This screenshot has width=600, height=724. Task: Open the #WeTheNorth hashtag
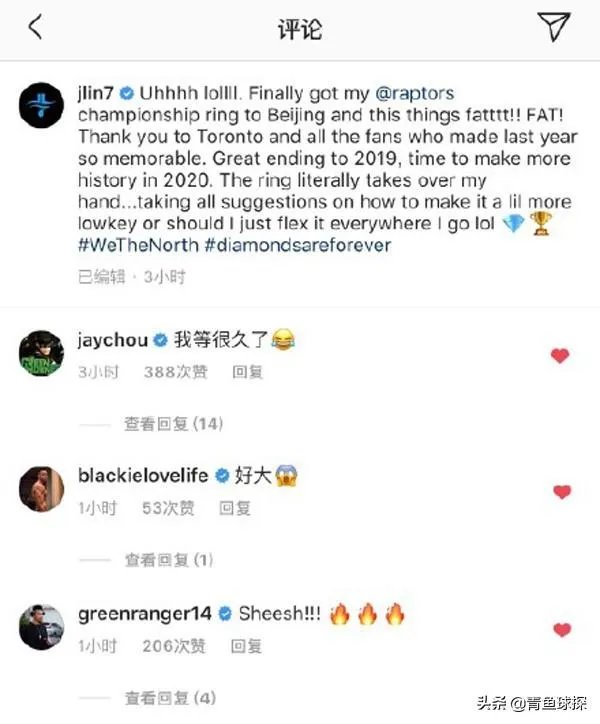[x=138, y=245]
